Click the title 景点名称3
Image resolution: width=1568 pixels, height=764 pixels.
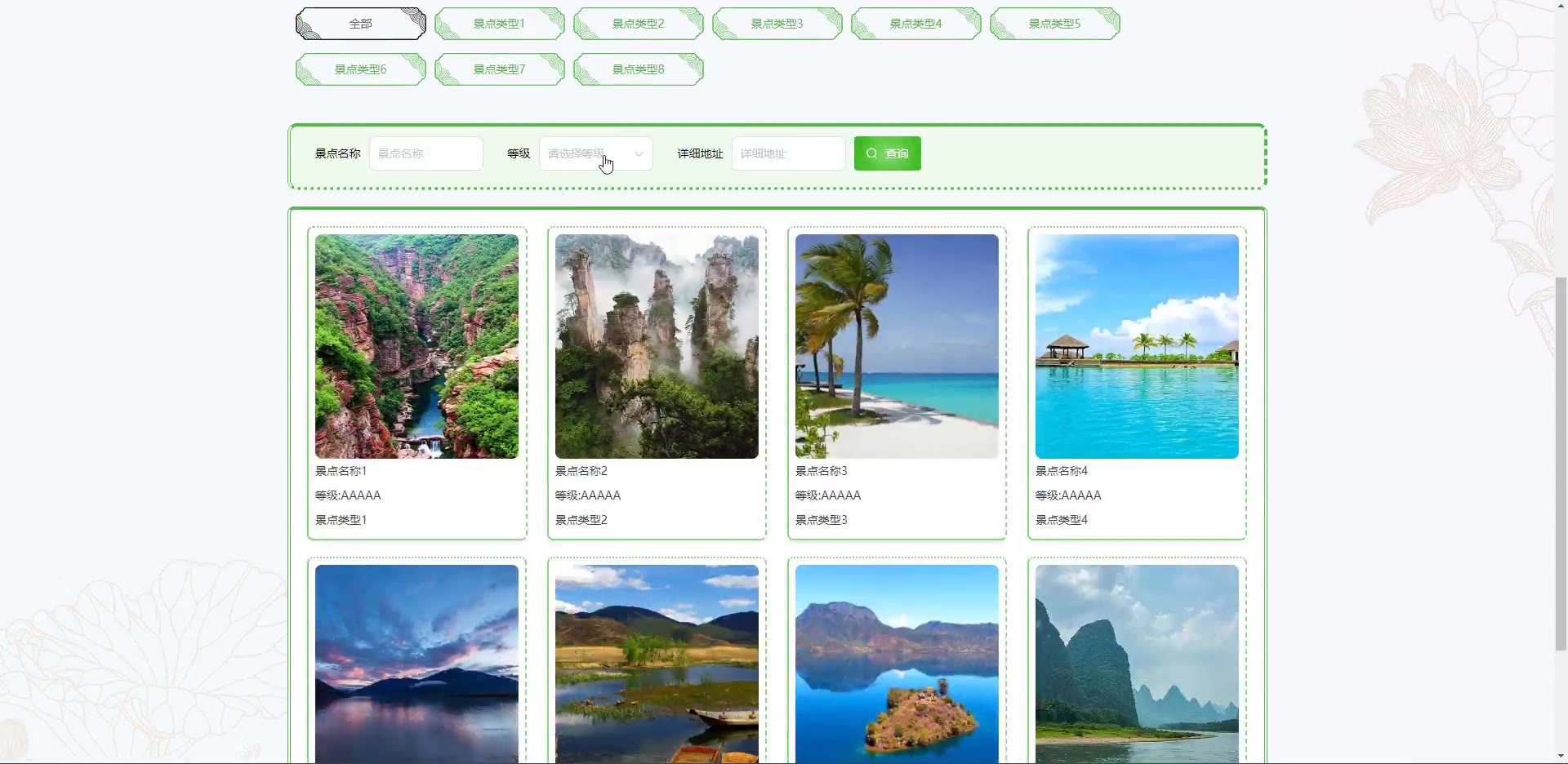click(x=821, y=471)
